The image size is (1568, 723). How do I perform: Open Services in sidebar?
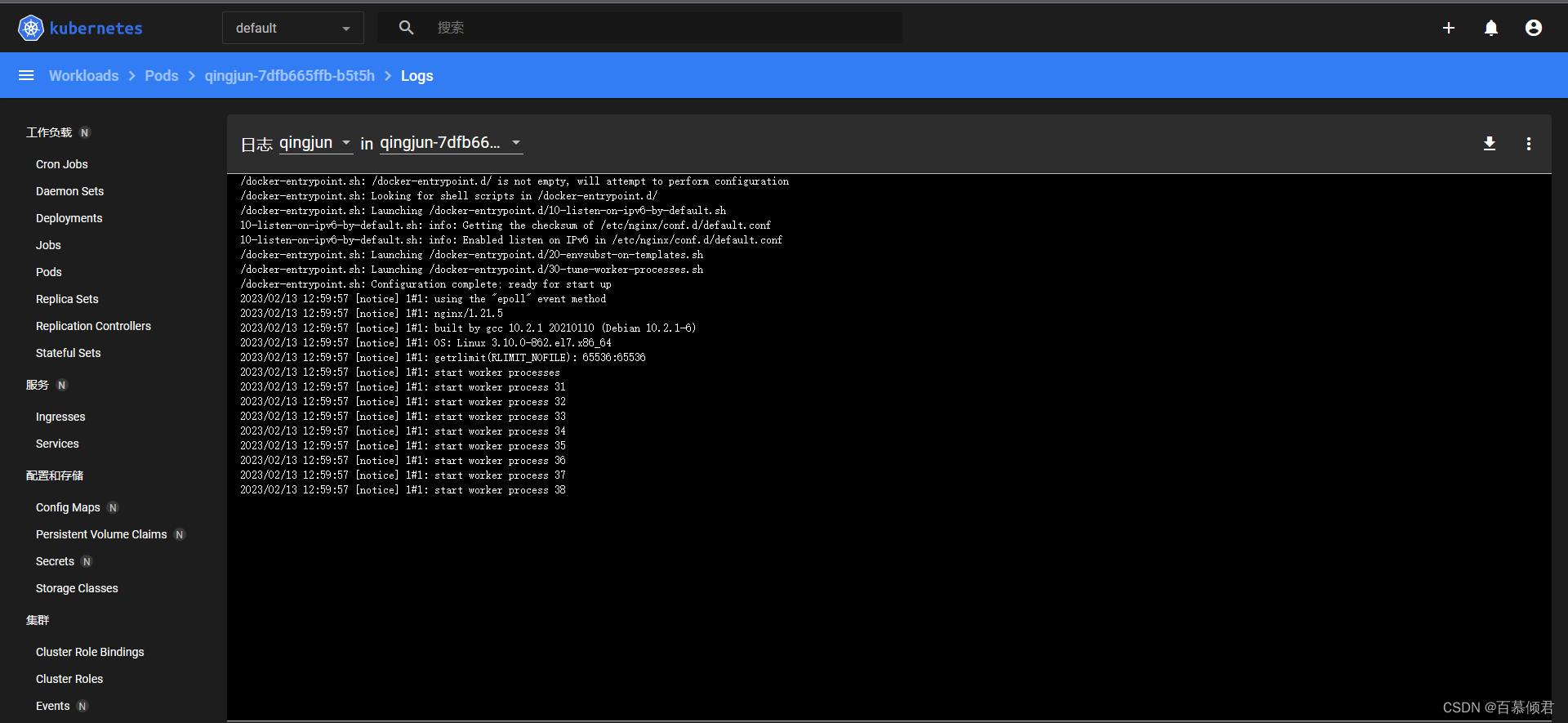[57, 444]
